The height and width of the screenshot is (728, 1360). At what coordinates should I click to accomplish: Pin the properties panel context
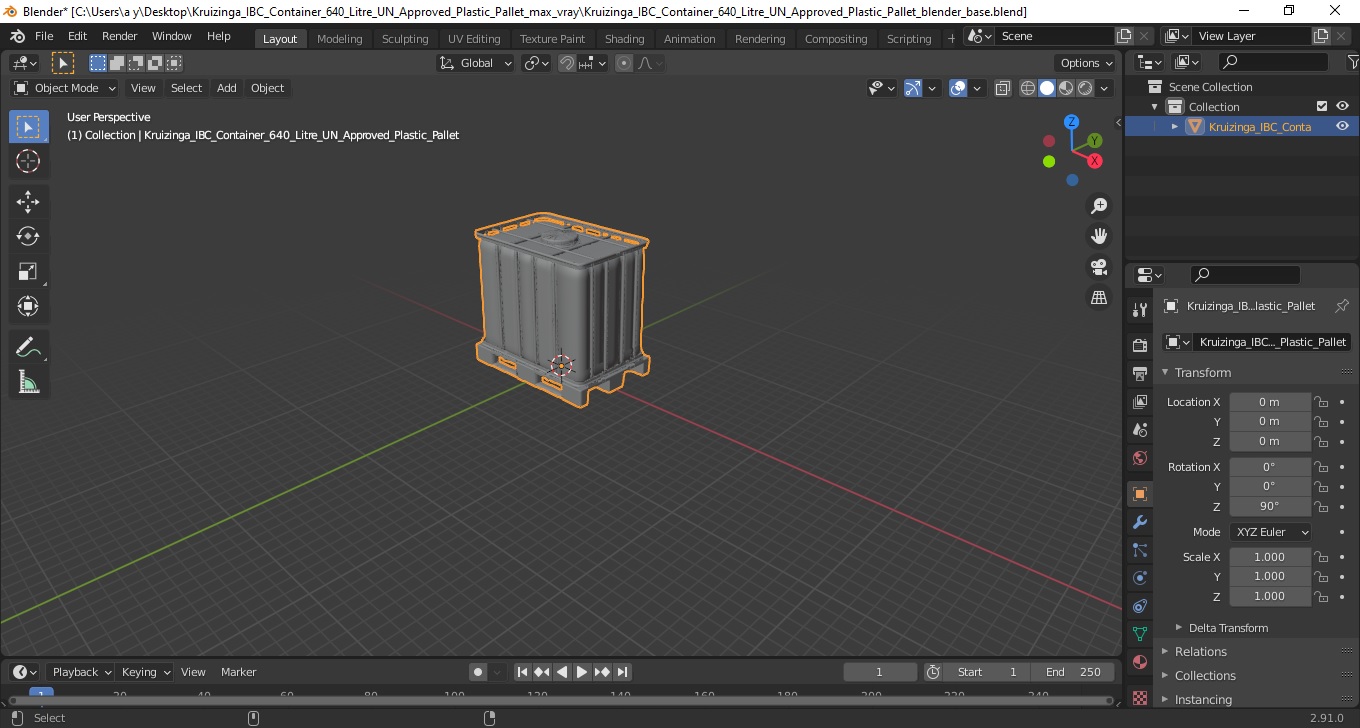(x=1342, y=306)
